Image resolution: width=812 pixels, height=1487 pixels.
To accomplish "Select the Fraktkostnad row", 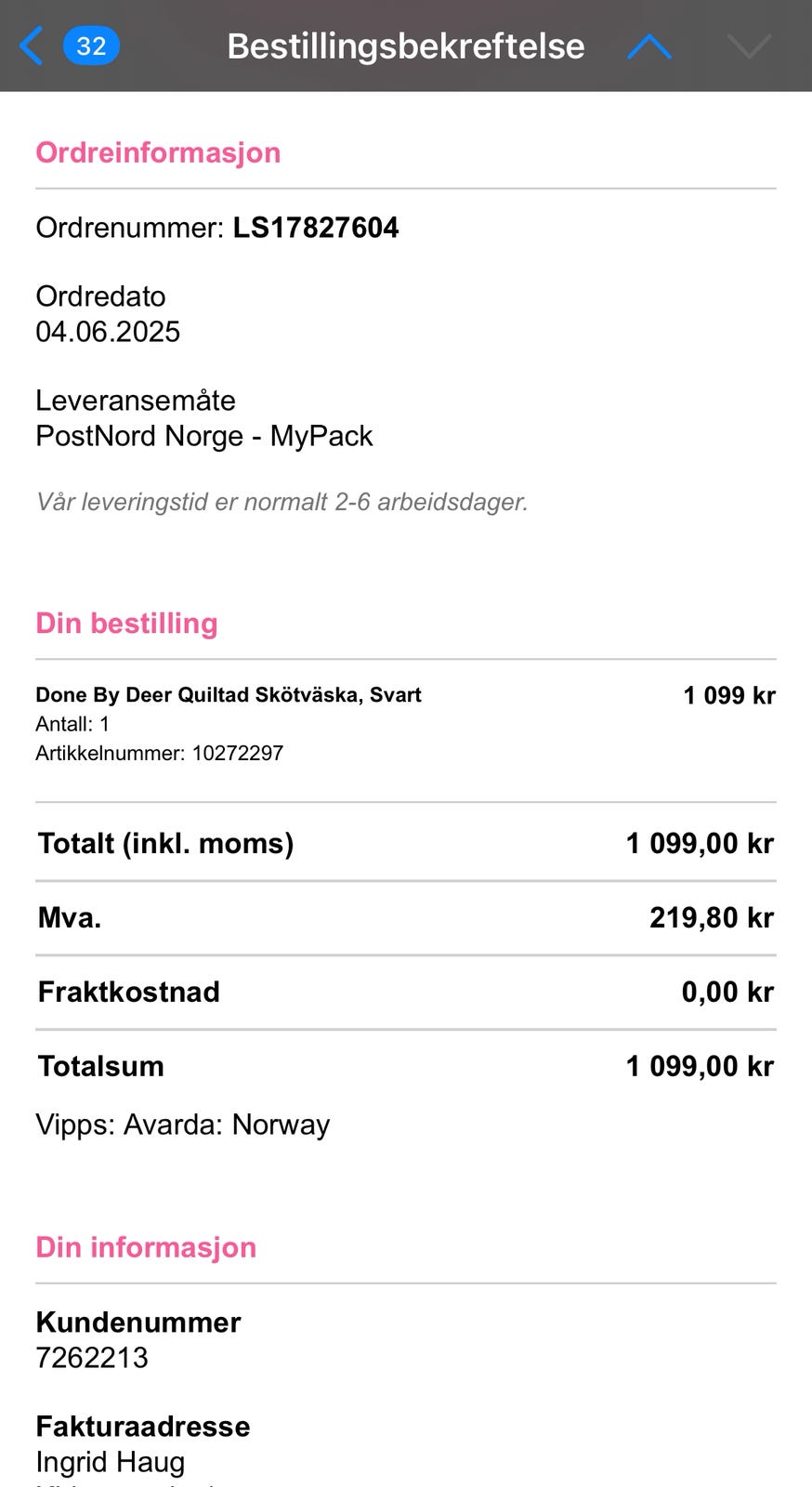I will click(x=406, y=992).
